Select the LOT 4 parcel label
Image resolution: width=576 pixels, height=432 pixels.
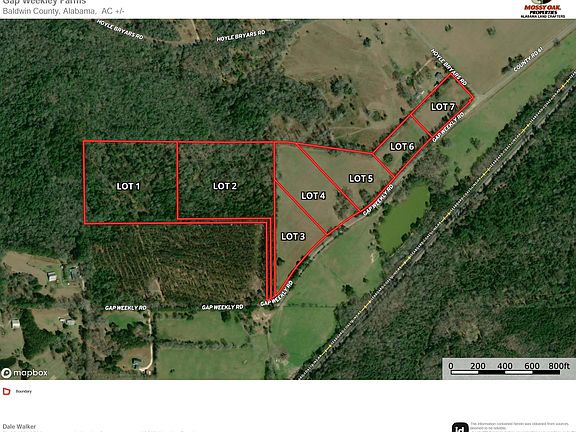coord(313,196)
